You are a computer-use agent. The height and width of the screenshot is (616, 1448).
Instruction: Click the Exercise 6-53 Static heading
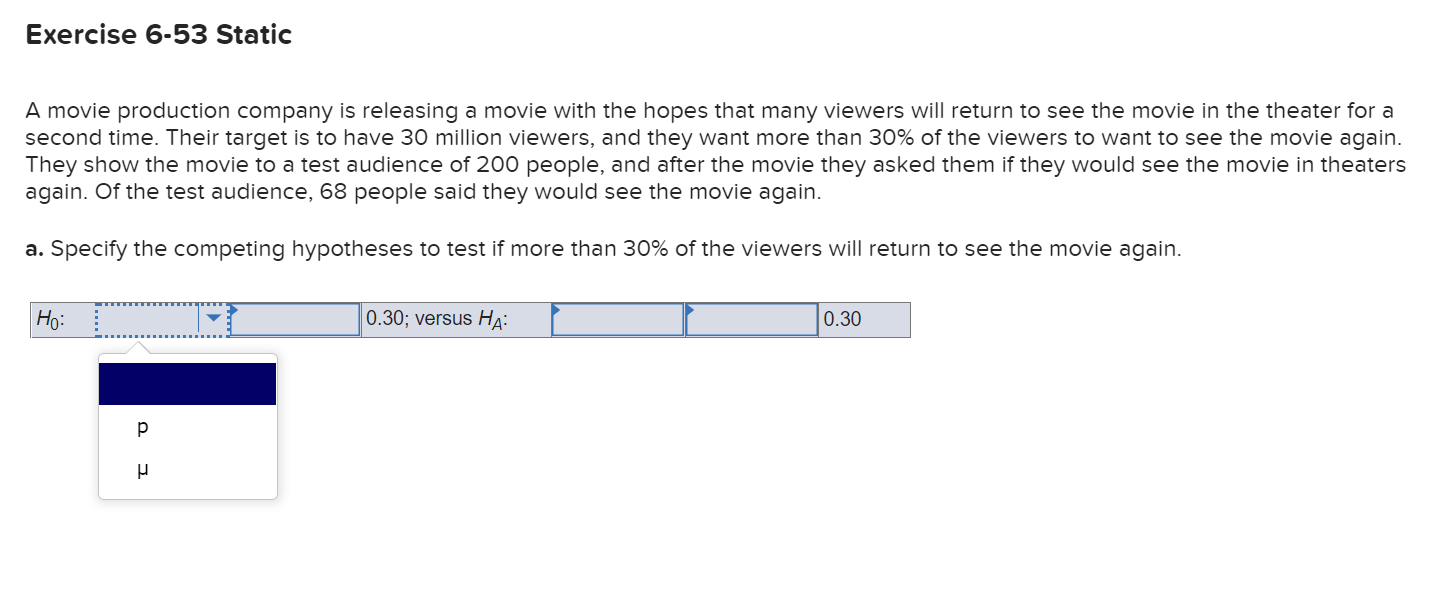pyautogui.click(x=158, y=34)
